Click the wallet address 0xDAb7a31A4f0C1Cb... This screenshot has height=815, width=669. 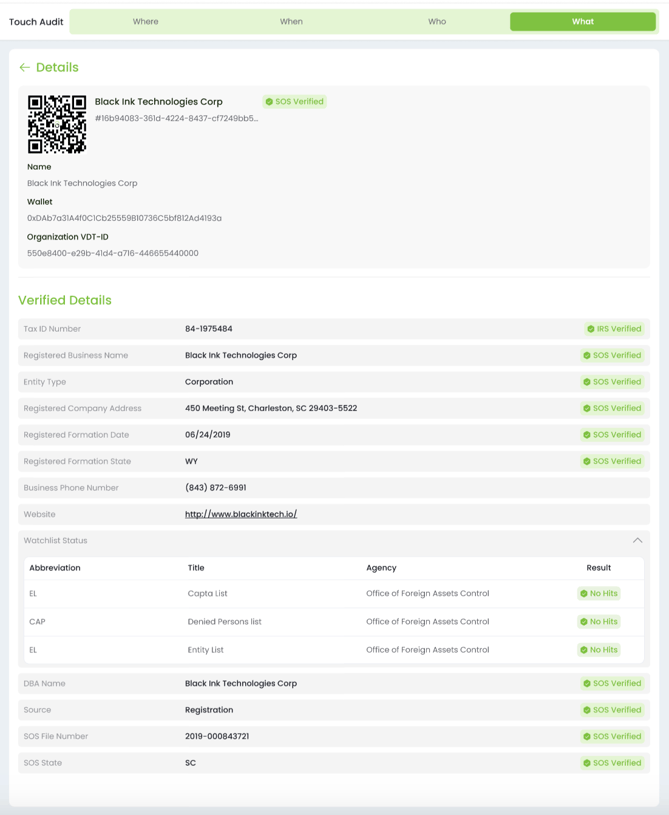[124, 218]
